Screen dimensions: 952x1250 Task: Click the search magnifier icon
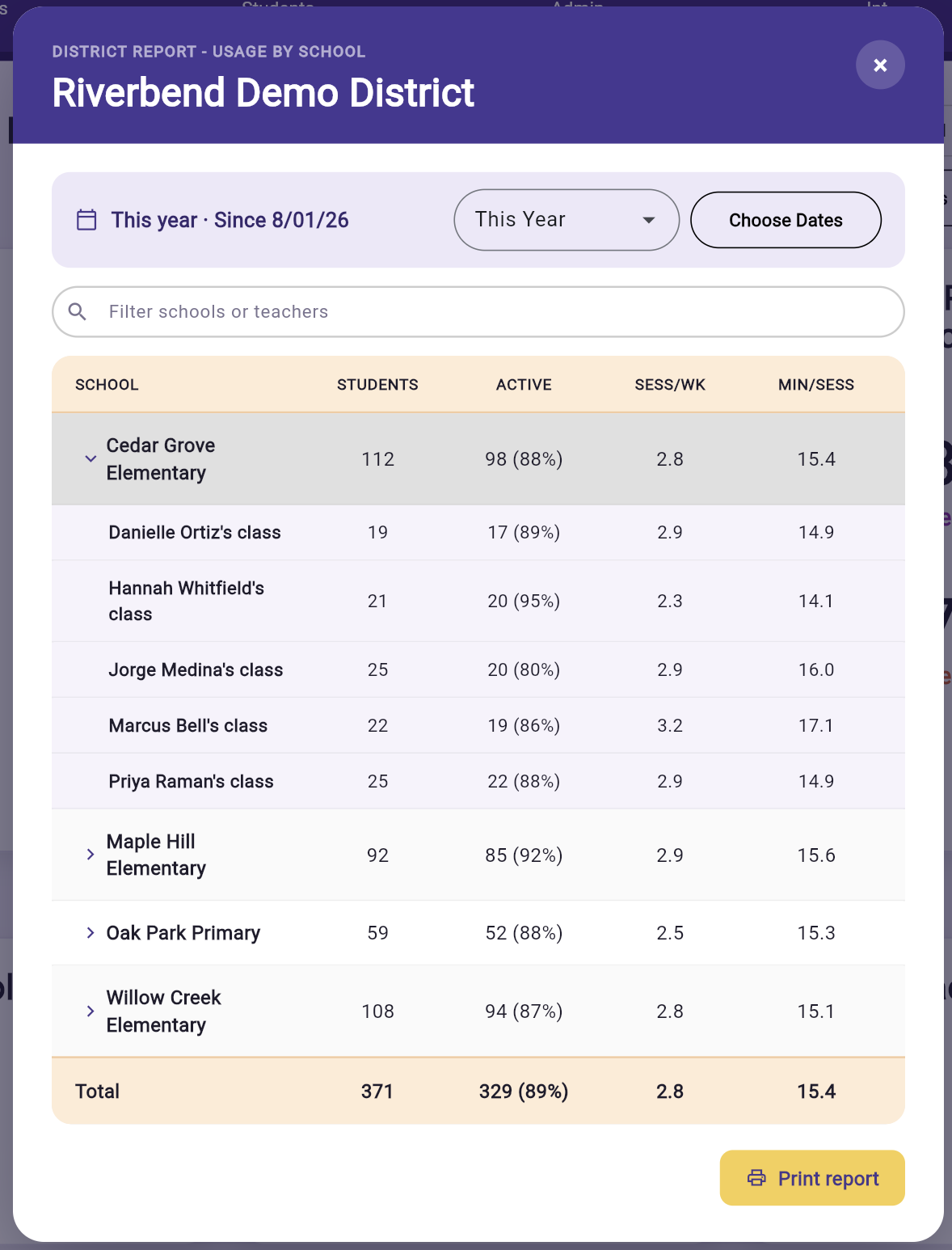pos(78,311)
